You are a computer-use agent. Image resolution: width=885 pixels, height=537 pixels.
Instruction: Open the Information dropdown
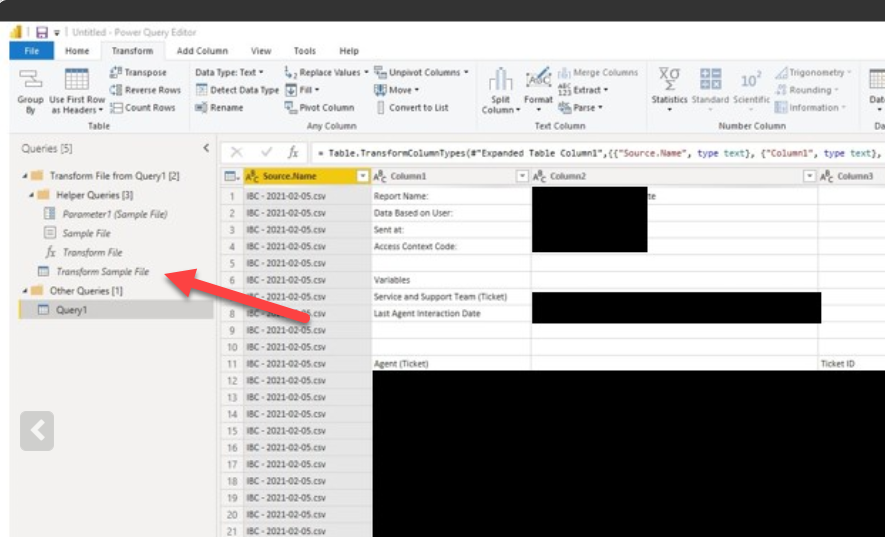click(810, 107)
